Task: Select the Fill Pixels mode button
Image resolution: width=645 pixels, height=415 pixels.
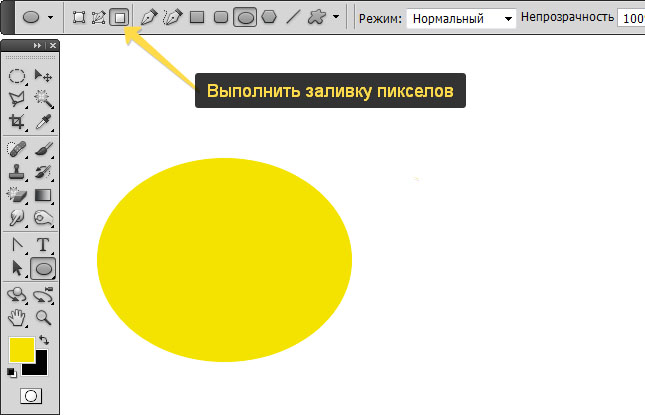Action: point(119,17)
